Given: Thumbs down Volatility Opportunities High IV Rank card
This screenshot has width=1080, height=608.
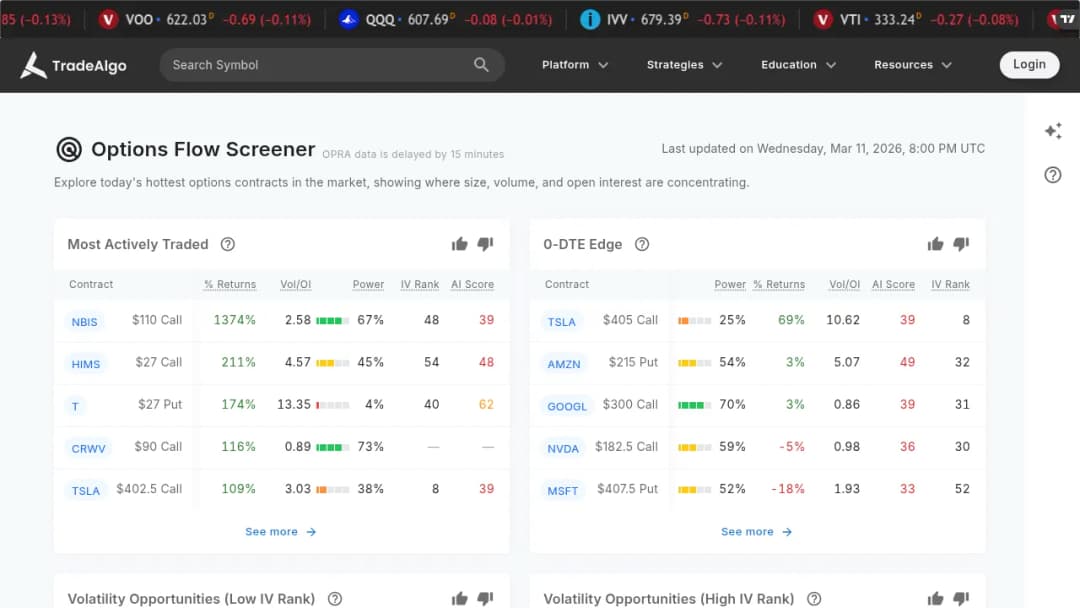Looking at the screenshot, I should [x=962, y=598].
